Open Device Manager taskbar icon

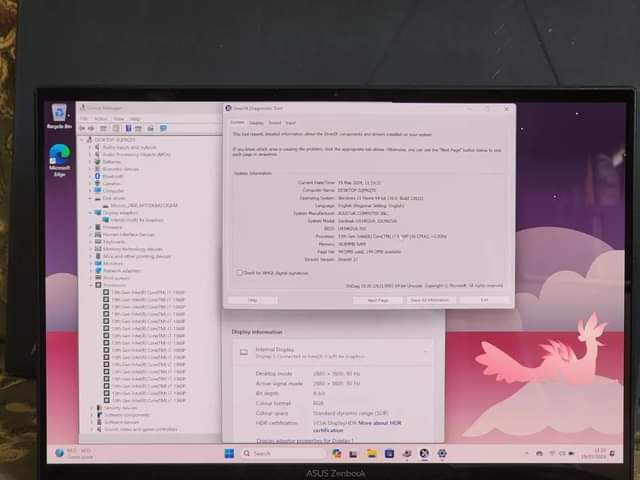click(x=407, y=453)
